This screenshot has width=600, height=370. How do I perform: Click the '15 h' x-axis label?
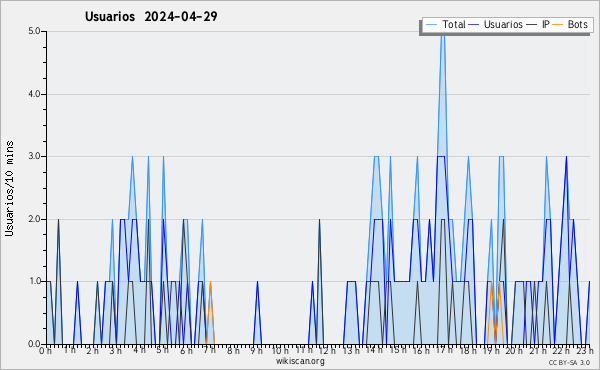click(x=398, y=350)
